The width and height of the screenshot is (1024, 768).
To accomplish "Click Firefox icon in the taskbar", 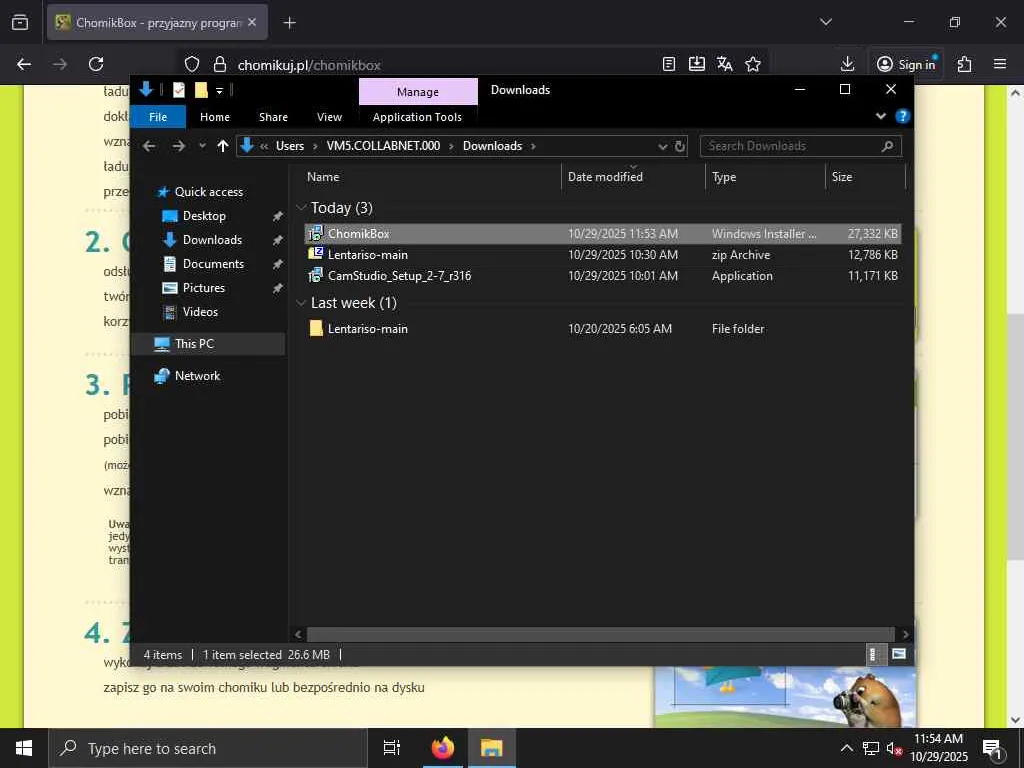I will 443,748.
